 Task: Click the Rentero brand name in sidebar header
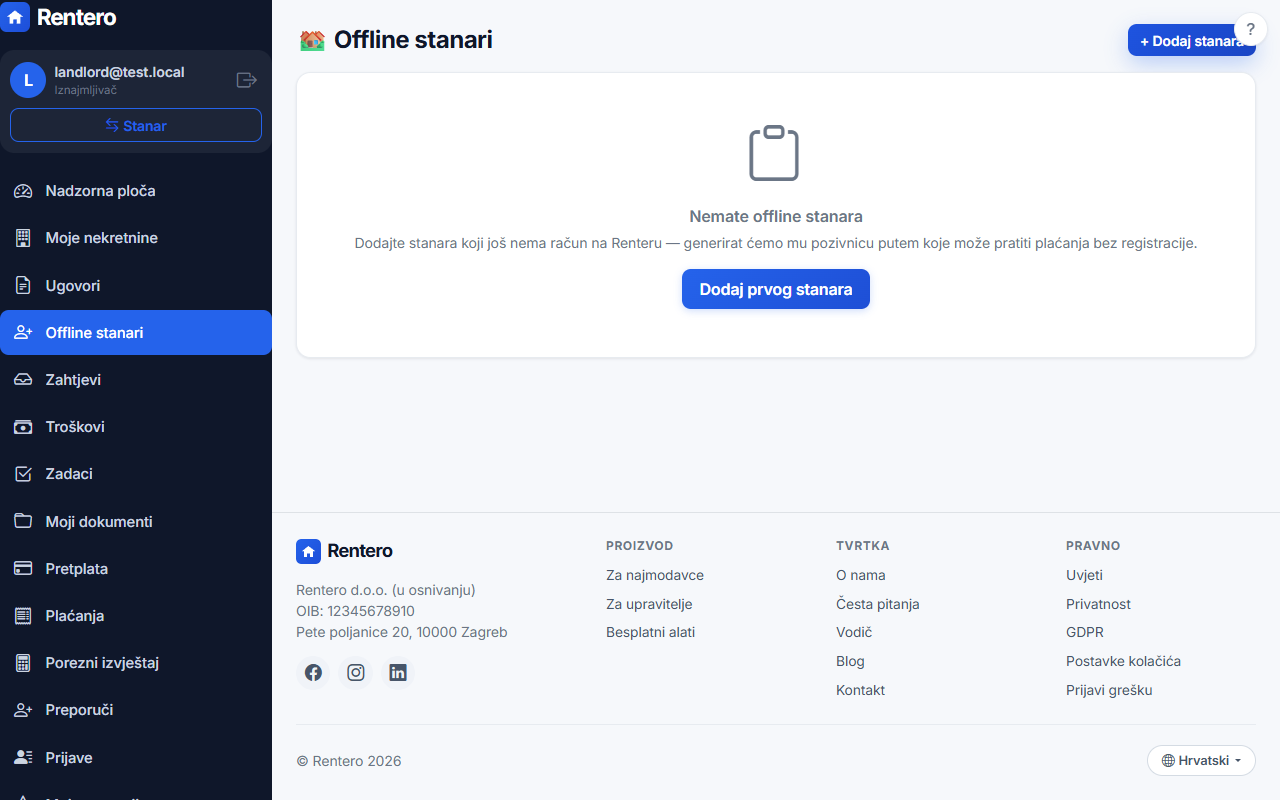pyautogui.click(x=76, y=17)
